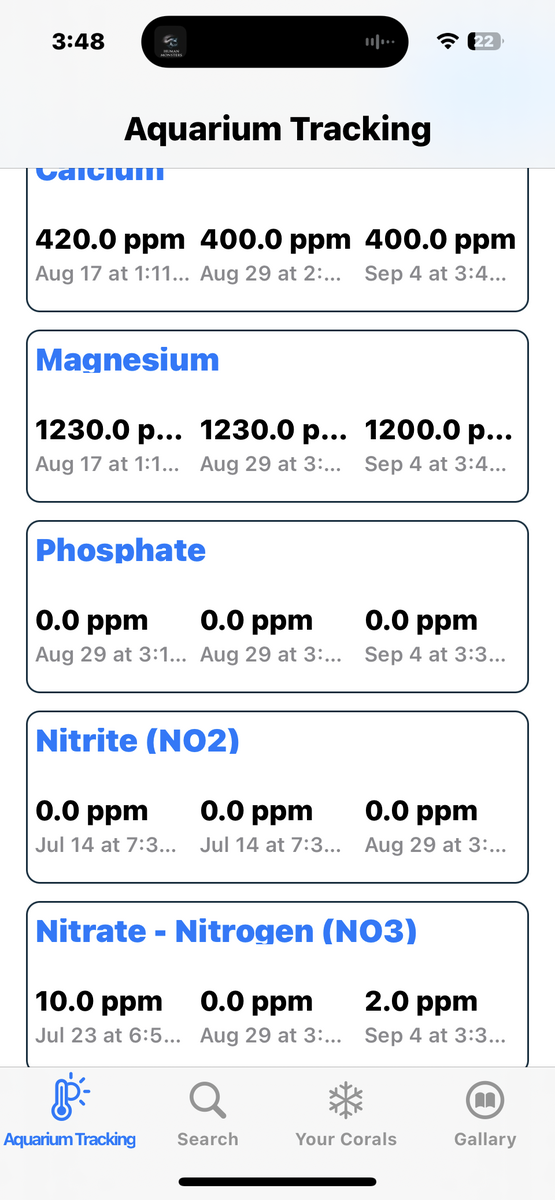This screenshot has width=555, height=1200.
Task: Switch to the Your Corals tab label
Action: point(346,1139)
